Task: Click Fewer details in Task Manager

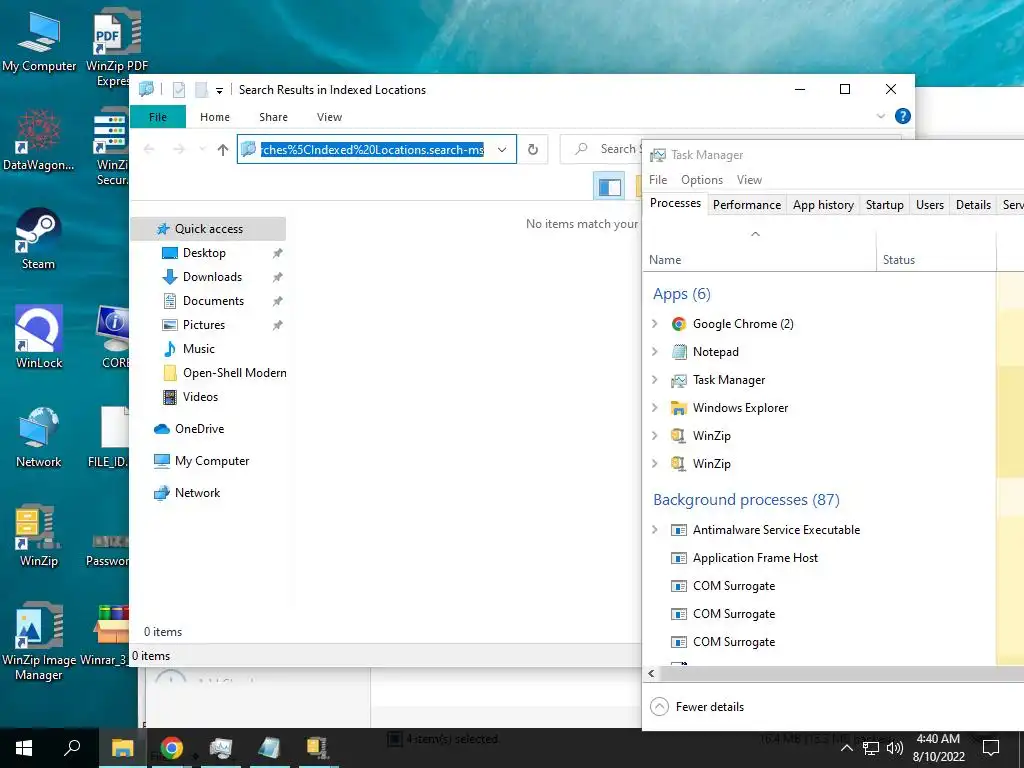Action: click(697, 707)
